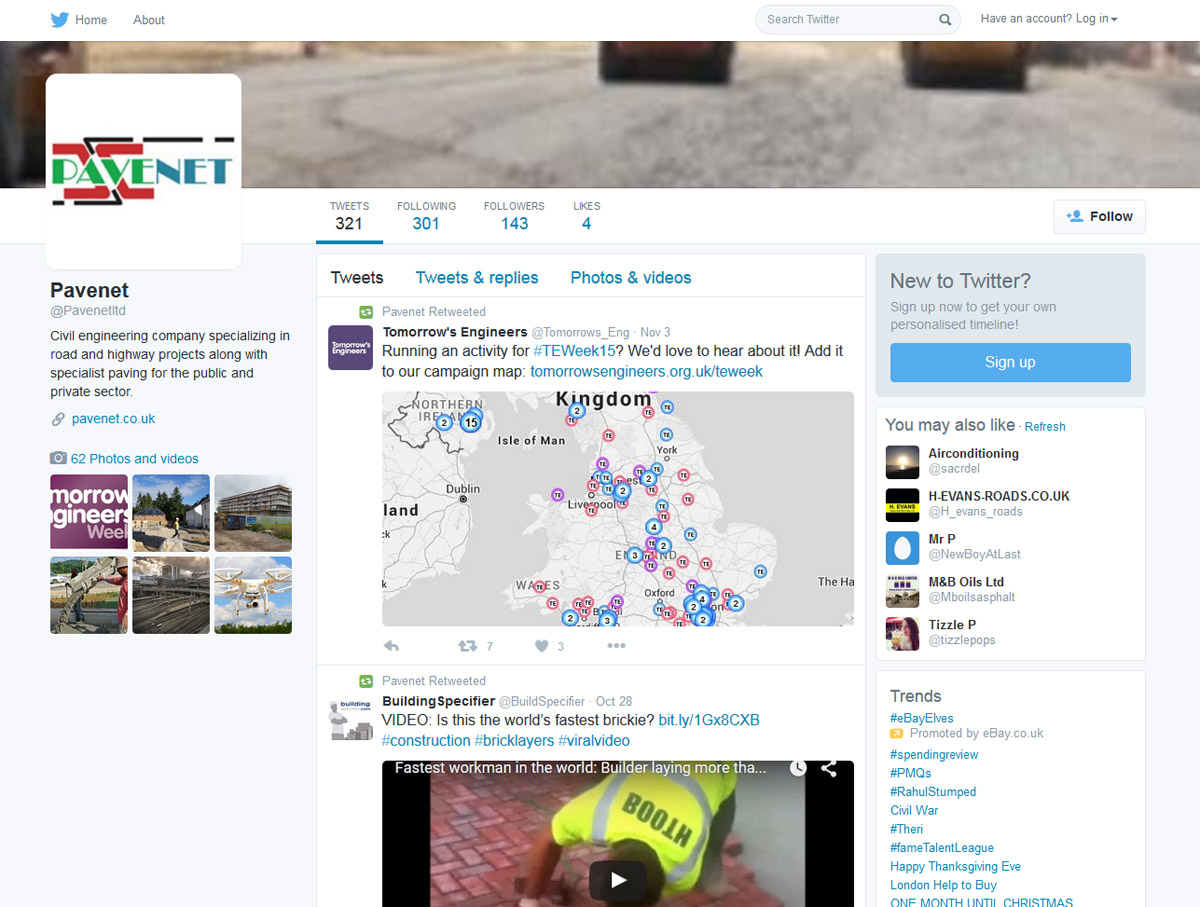This screenshot has width=1200, height=907.
Task: Open the #eBayElves trend
Action: click(922, 718)
